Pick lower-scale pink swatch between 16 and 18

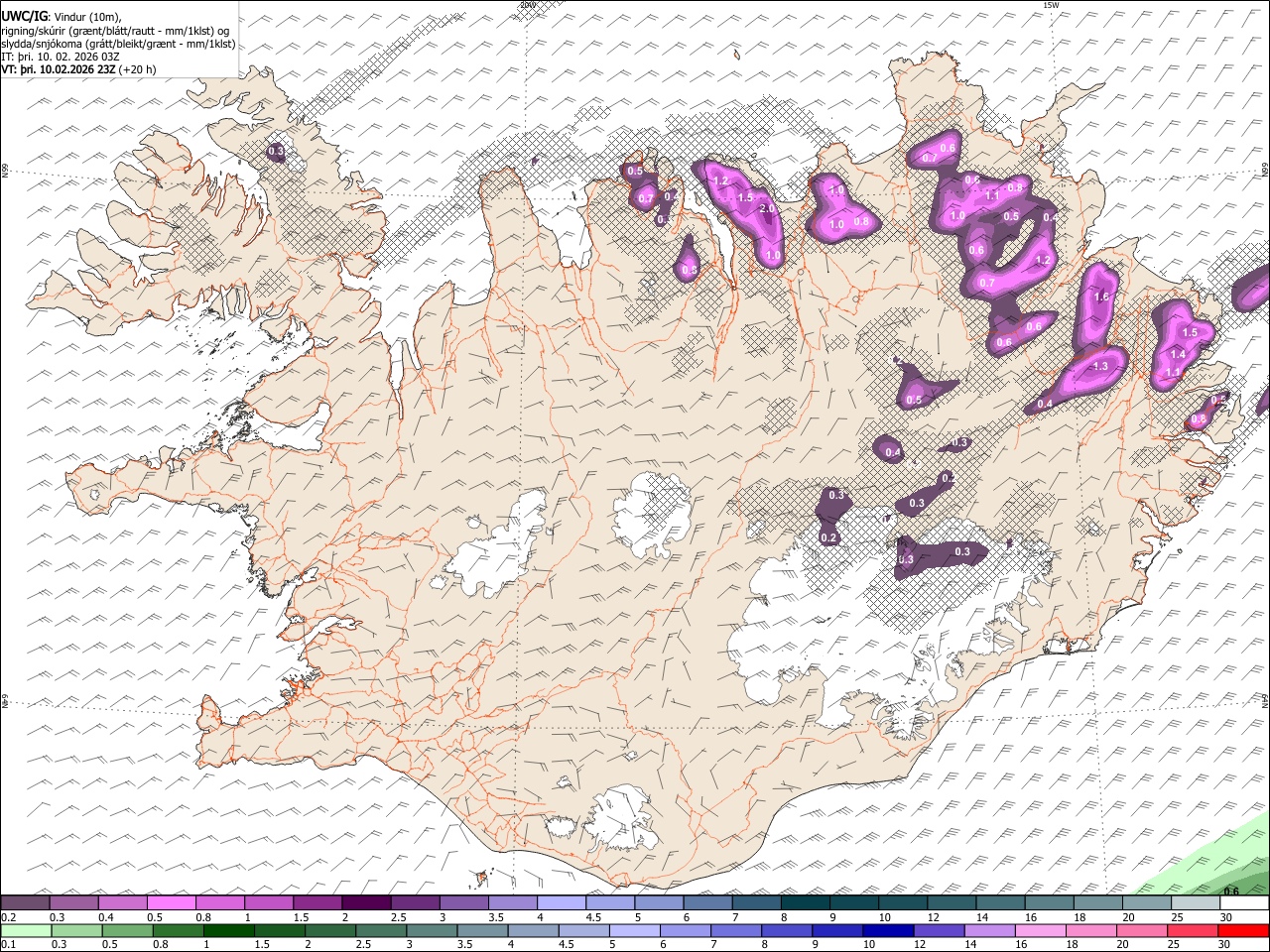tap(1040, 931)
